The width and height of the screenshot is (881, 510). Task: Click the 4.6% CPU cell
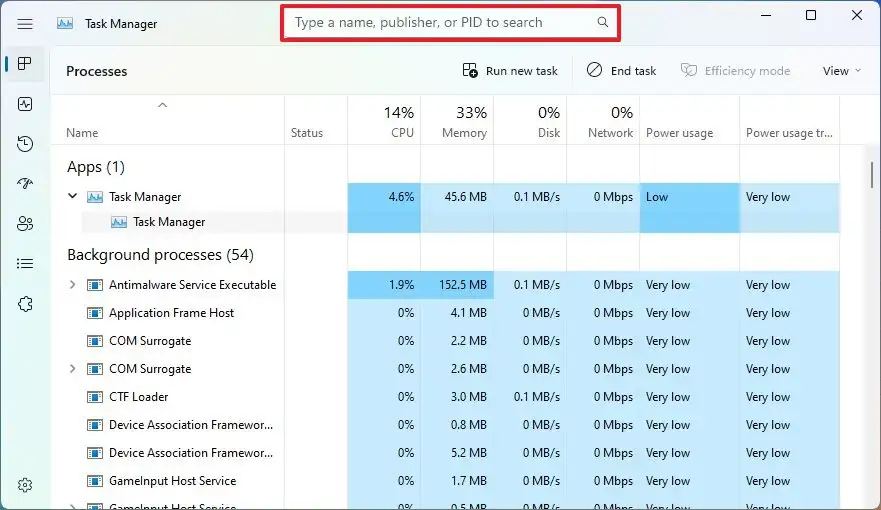tap(384, 197)
